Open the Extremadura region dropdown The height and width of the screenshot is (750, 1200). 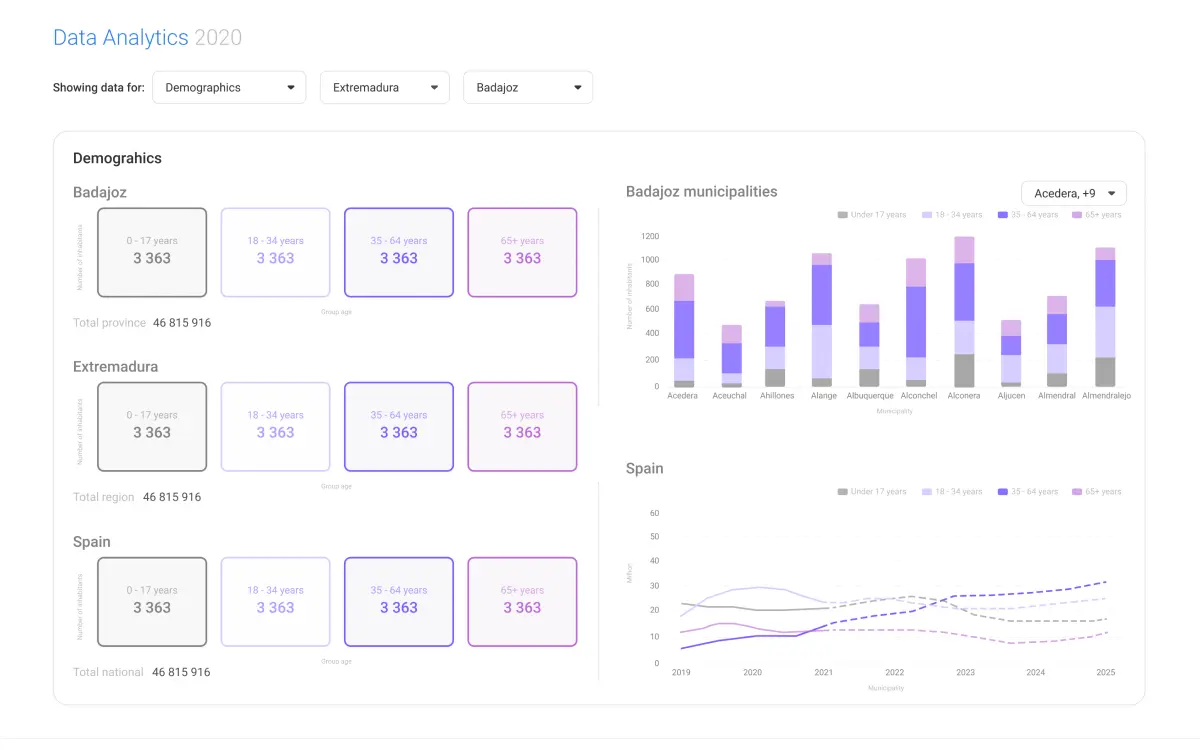click(385, 87)
